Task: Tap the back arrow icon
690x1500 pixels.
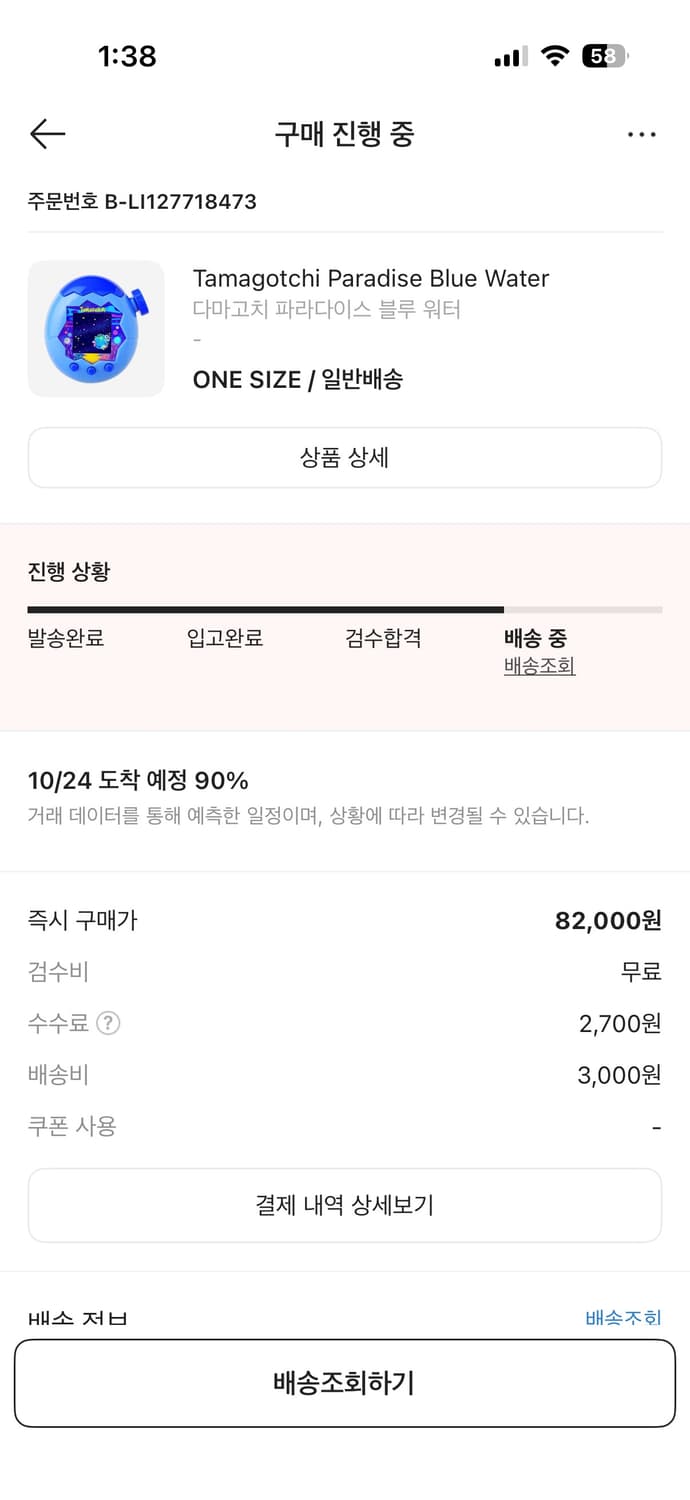Action: 47,134
